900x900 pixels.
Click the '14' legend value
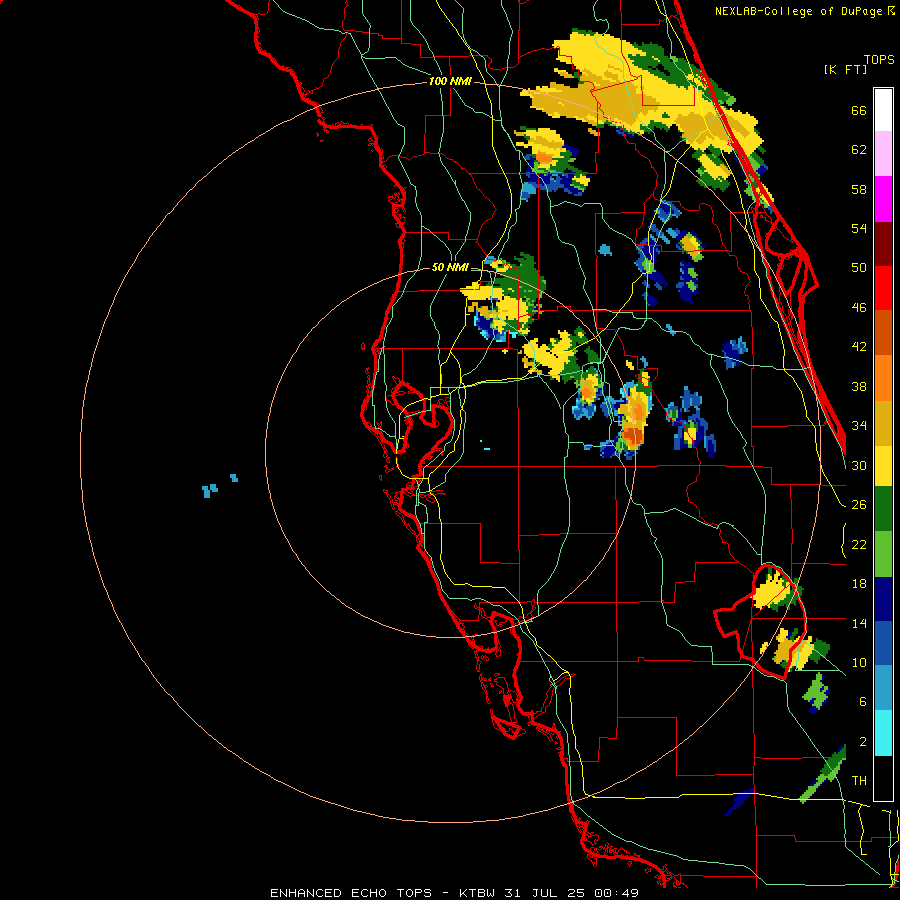coord(859,623)
